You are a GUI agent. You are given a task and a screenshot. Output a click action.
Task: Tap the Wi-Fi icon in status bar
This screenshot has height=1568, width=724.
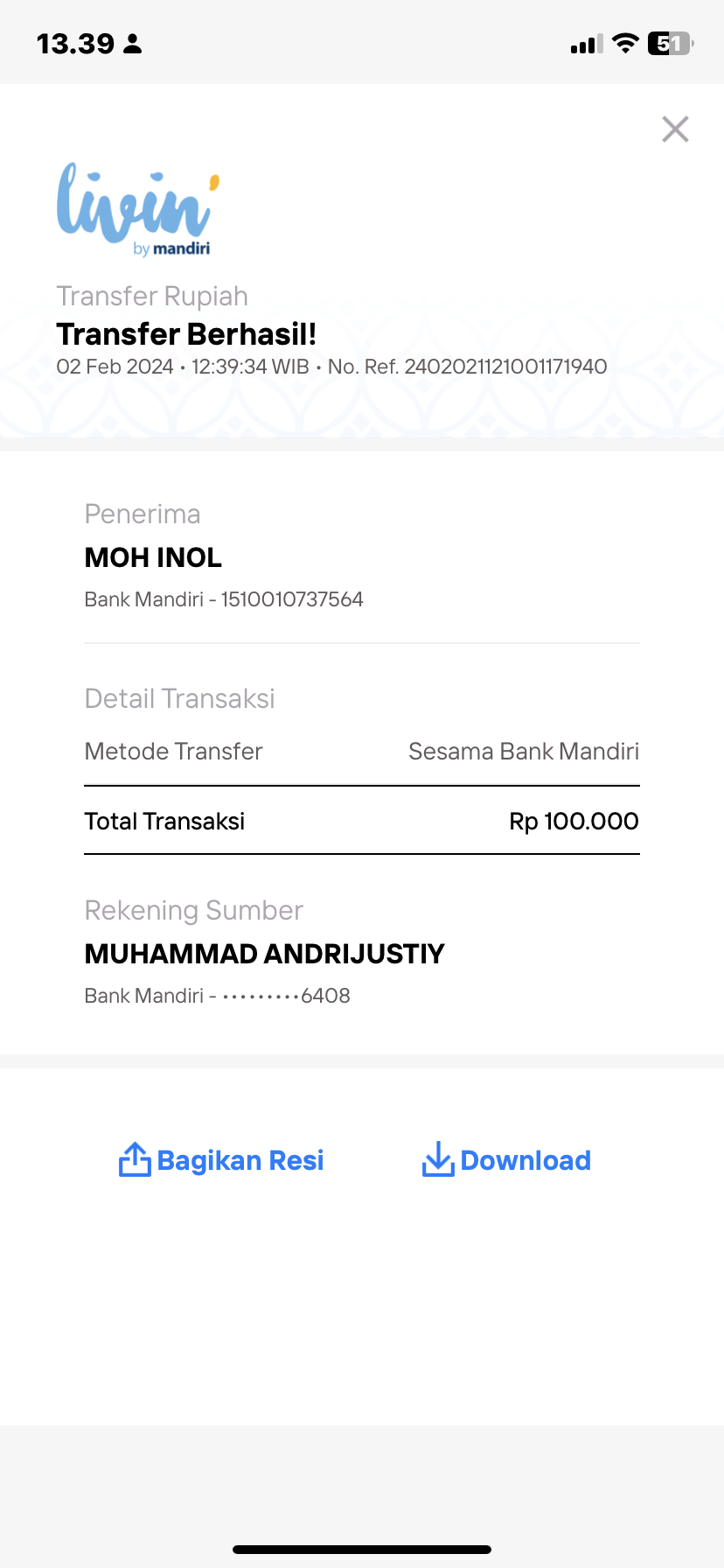(625, 43)
